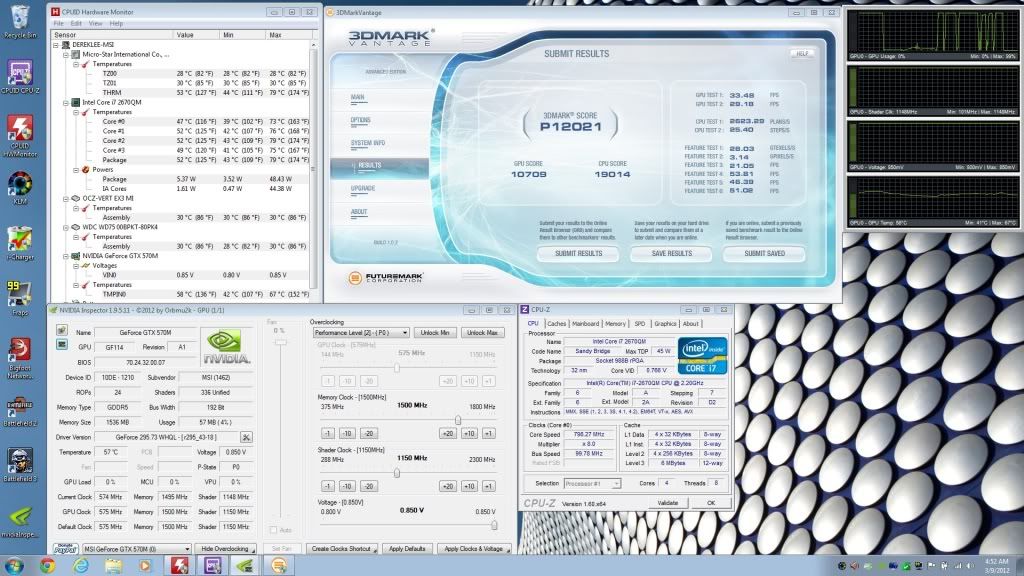
Task: Click Apply Clocks & Voltage button
Action: tap(473, 549)
